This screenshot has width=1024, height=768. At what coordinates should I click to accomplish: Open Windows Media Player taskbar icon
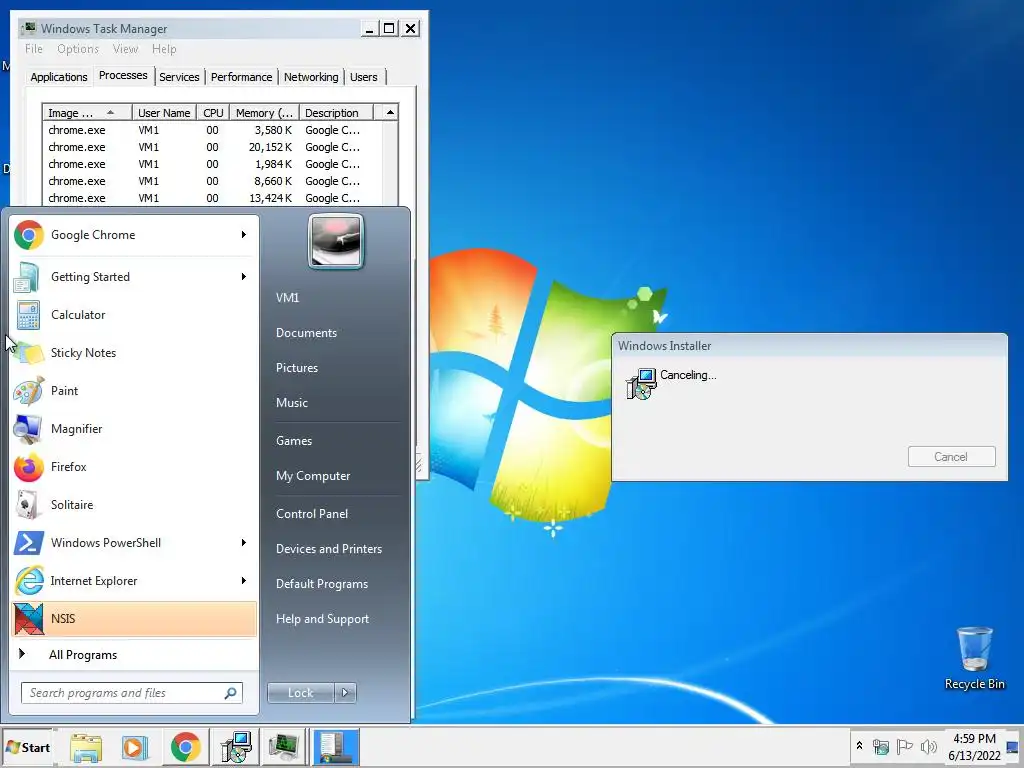[135, 747]
